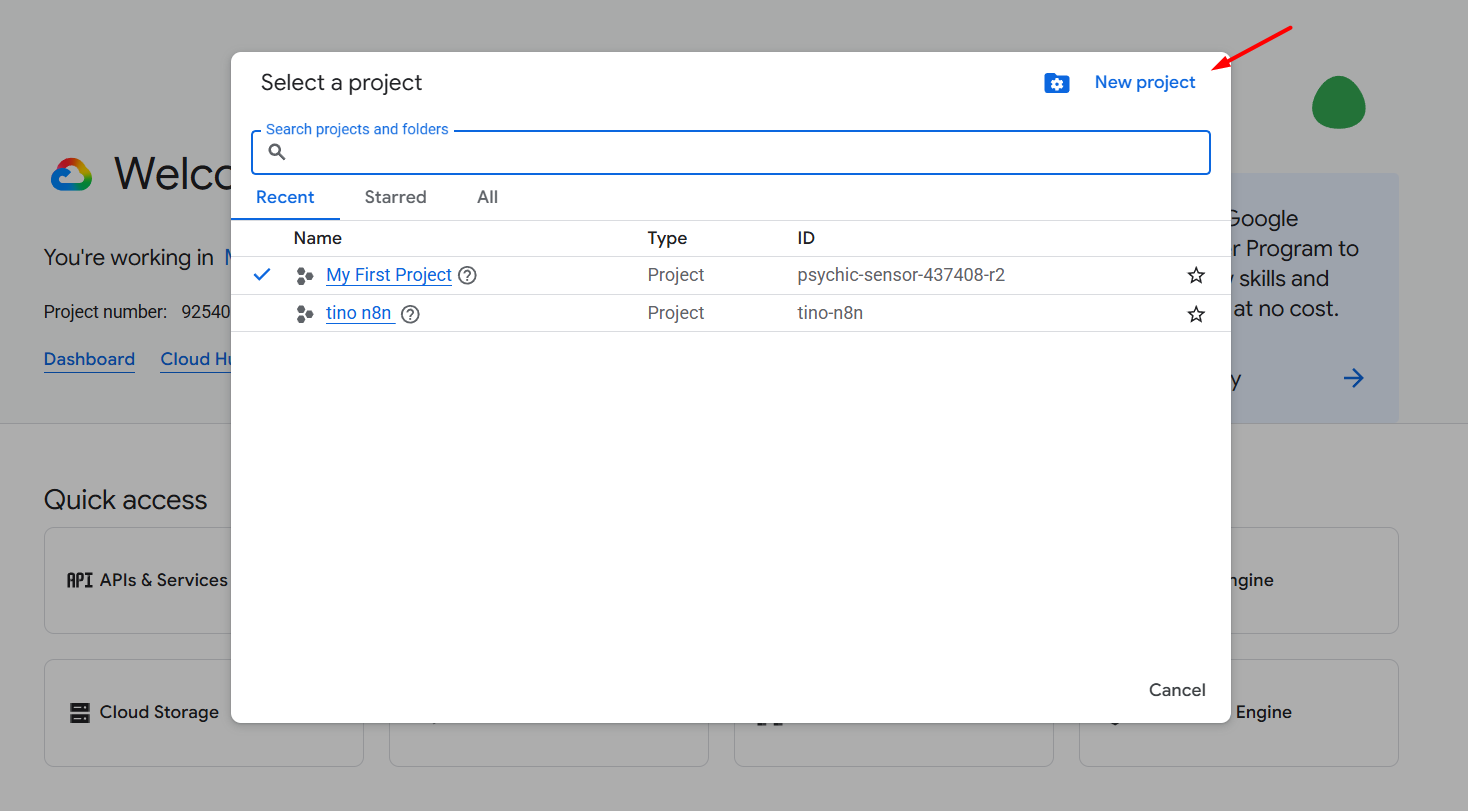
Task: Click the search magnifier icon
Action: click(x=277, y=152)
